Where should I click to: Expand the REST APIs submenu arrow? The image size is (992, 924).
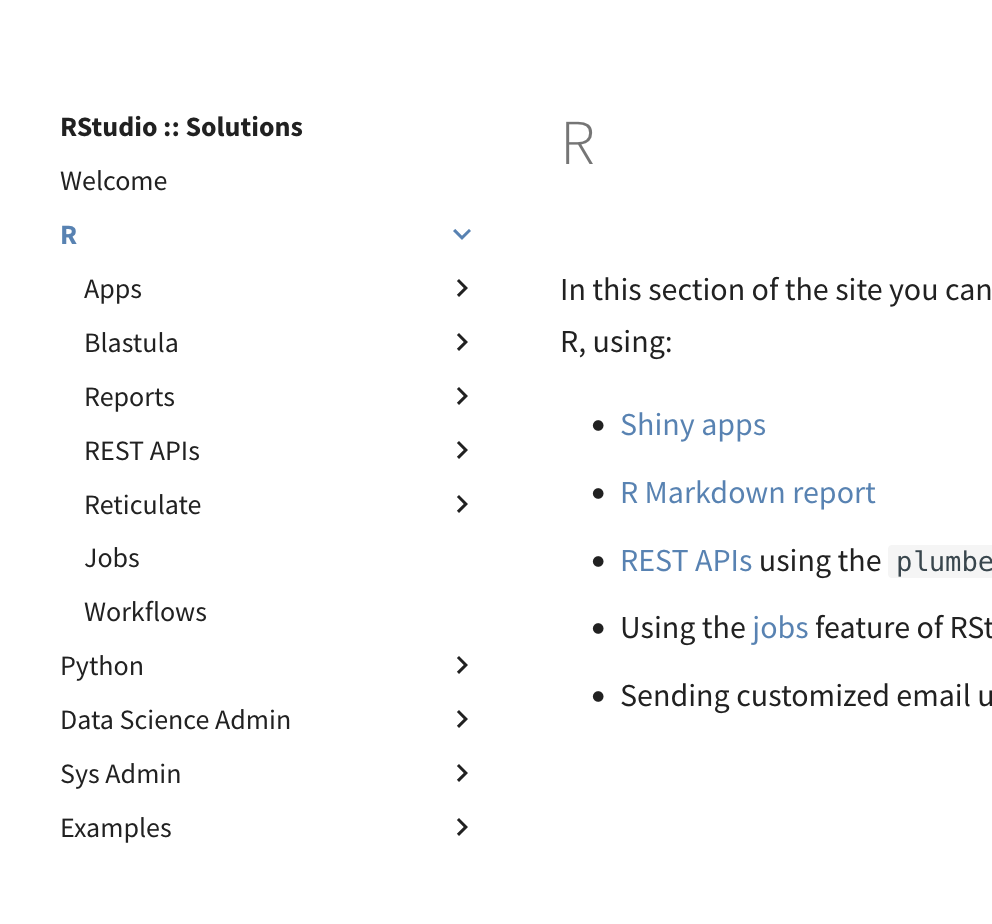click(461, 451)
